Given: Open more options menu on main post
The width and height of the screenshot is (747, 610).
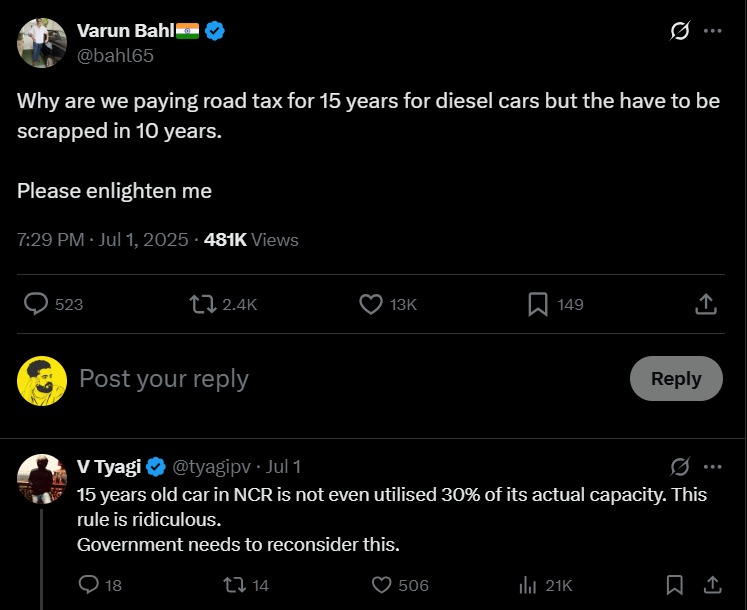Looking at the screenshot, I should click(x=712, y=31).
